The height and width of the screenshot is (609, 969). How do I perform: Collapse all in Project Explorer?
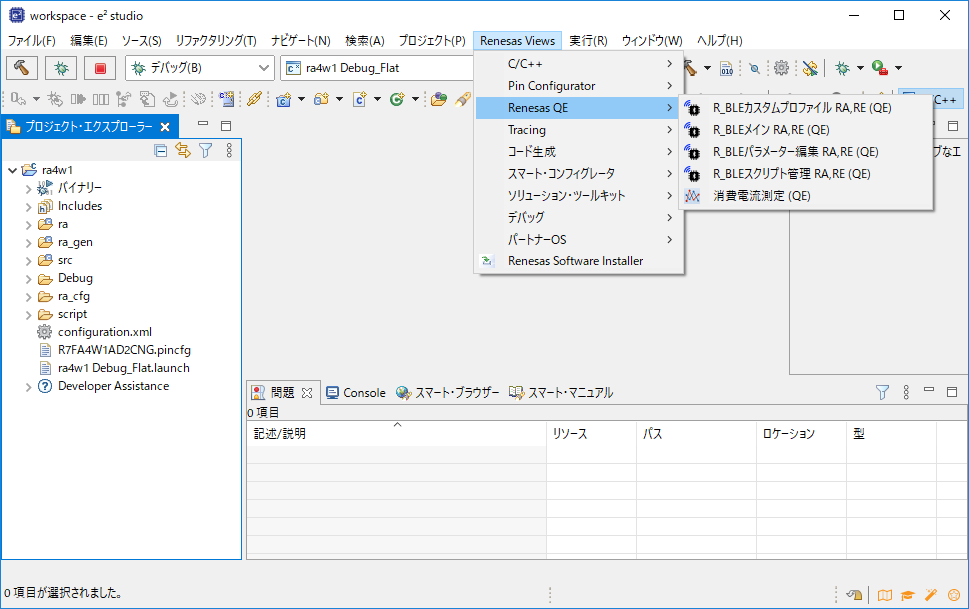161,150
